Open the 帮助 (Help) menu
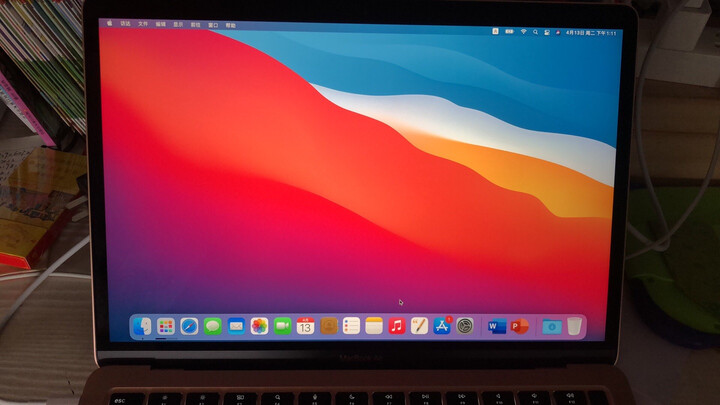720x405 pixels. [231, 26]
